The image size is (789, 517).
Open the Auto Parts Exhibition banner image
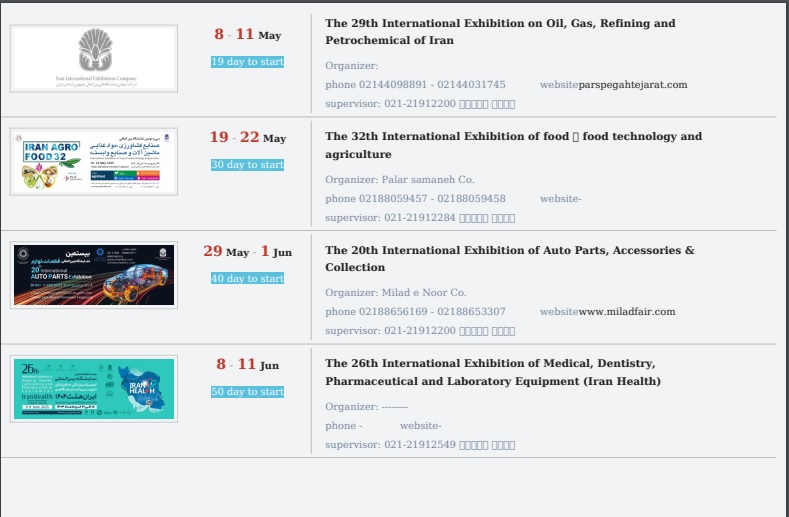[x=94, y=274]
